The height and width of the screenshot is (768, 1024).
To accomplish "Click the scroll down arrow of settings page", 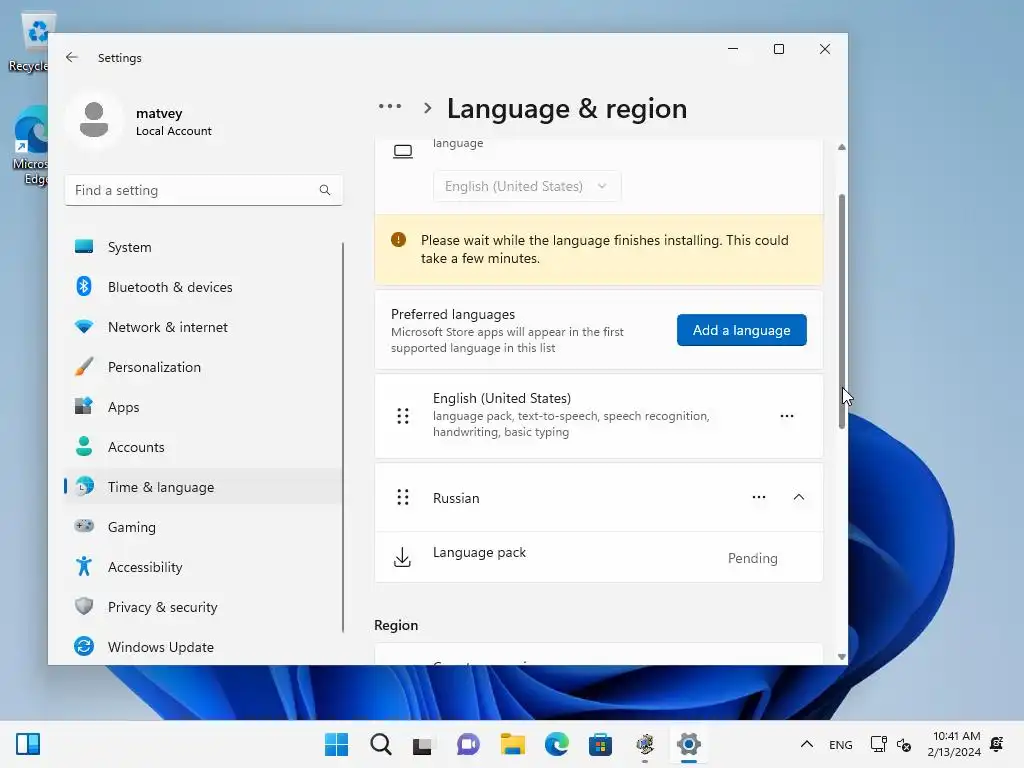I will coord(842,657).
